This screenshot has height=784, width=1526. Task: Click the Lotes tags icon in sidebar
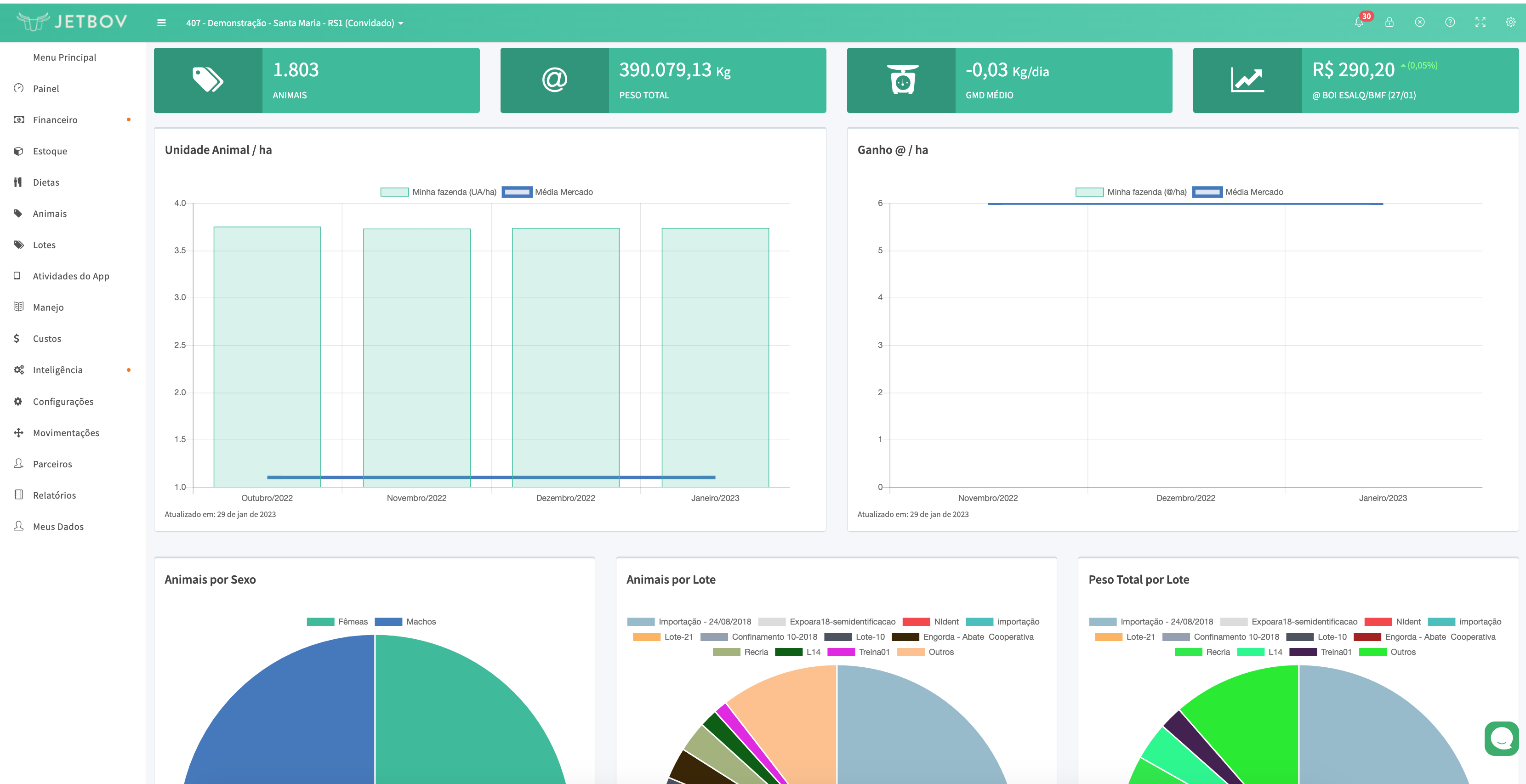point(18,244)
